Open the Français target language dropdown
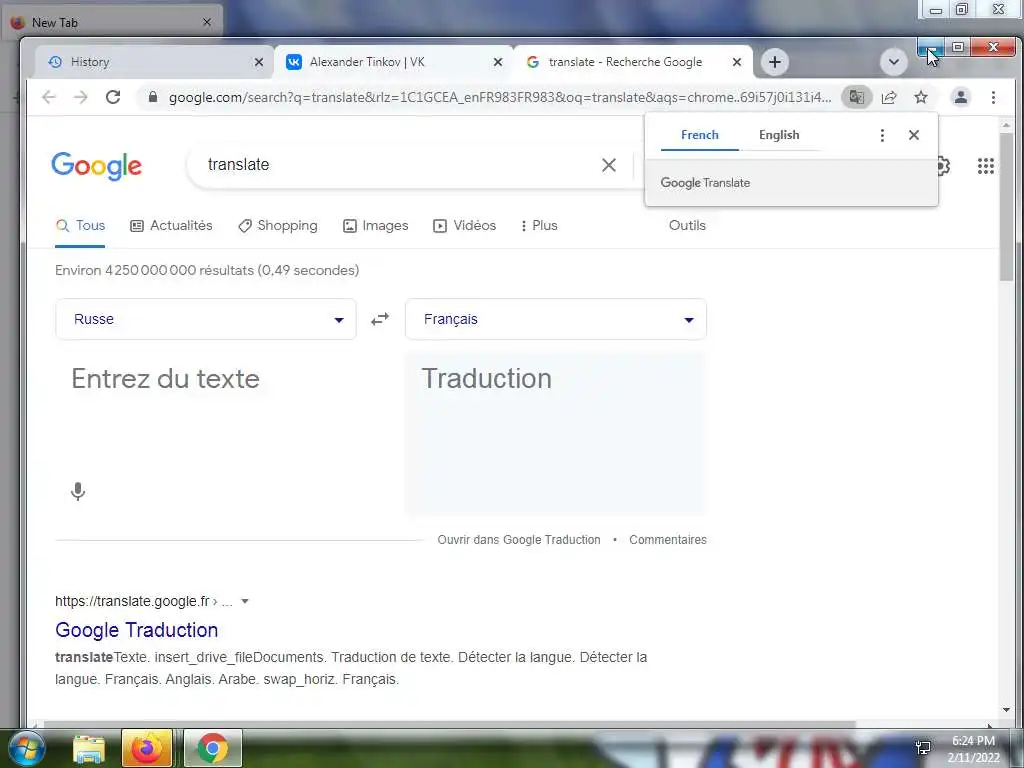 (556, 319)
